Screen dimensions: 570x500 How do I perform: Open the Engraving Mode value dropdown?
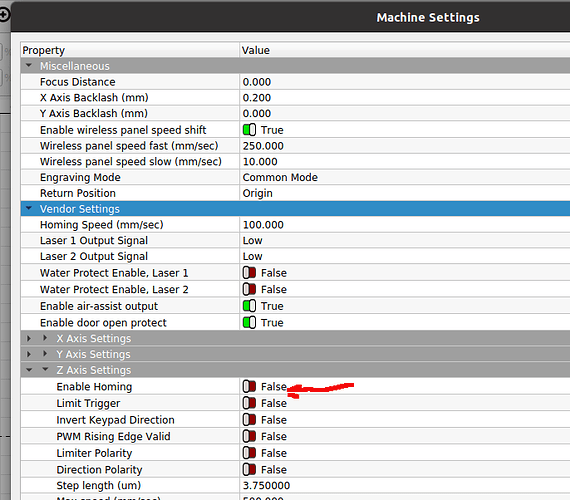click(x=405, y=177)
